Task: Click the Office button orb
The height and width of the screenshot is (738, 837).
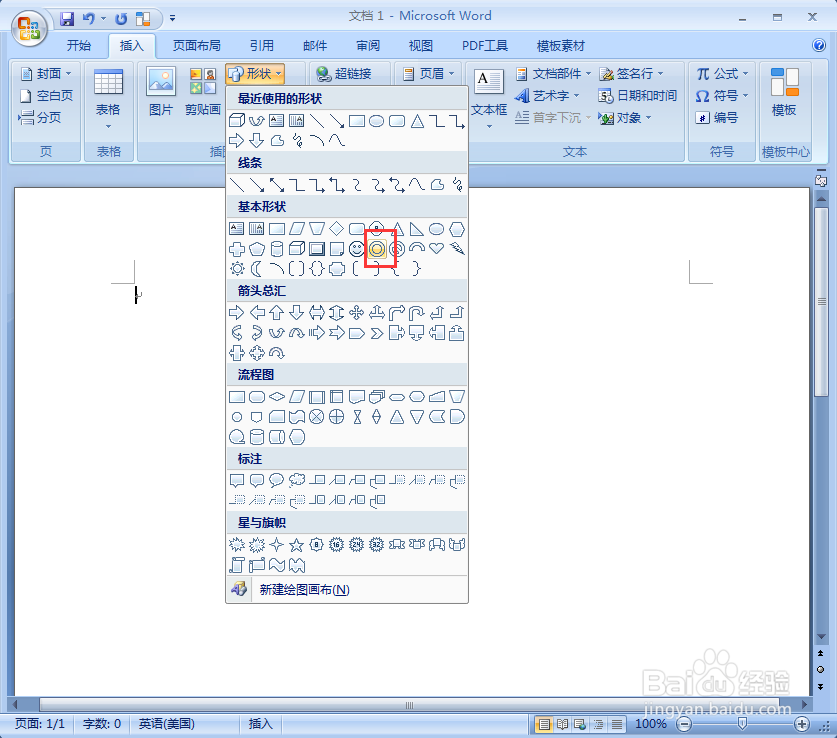Action: [29, 28]
